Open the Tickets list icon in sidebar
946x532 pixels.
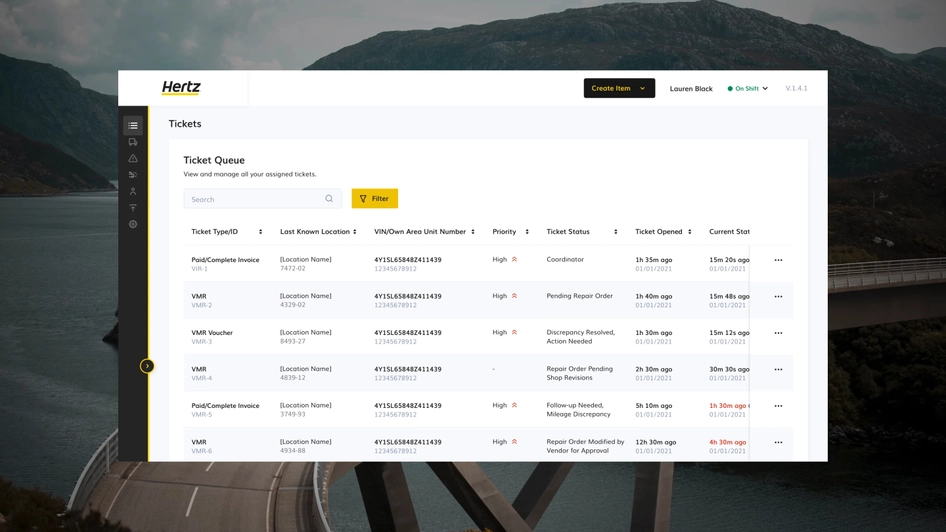click(x=133, y=125)
